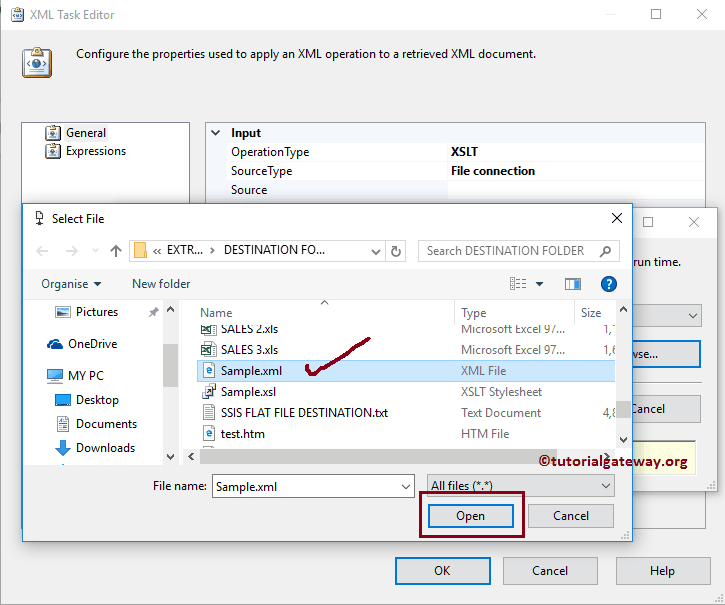
Task: Click the horizontal scrollbar of file list
Action: point(378,457)
